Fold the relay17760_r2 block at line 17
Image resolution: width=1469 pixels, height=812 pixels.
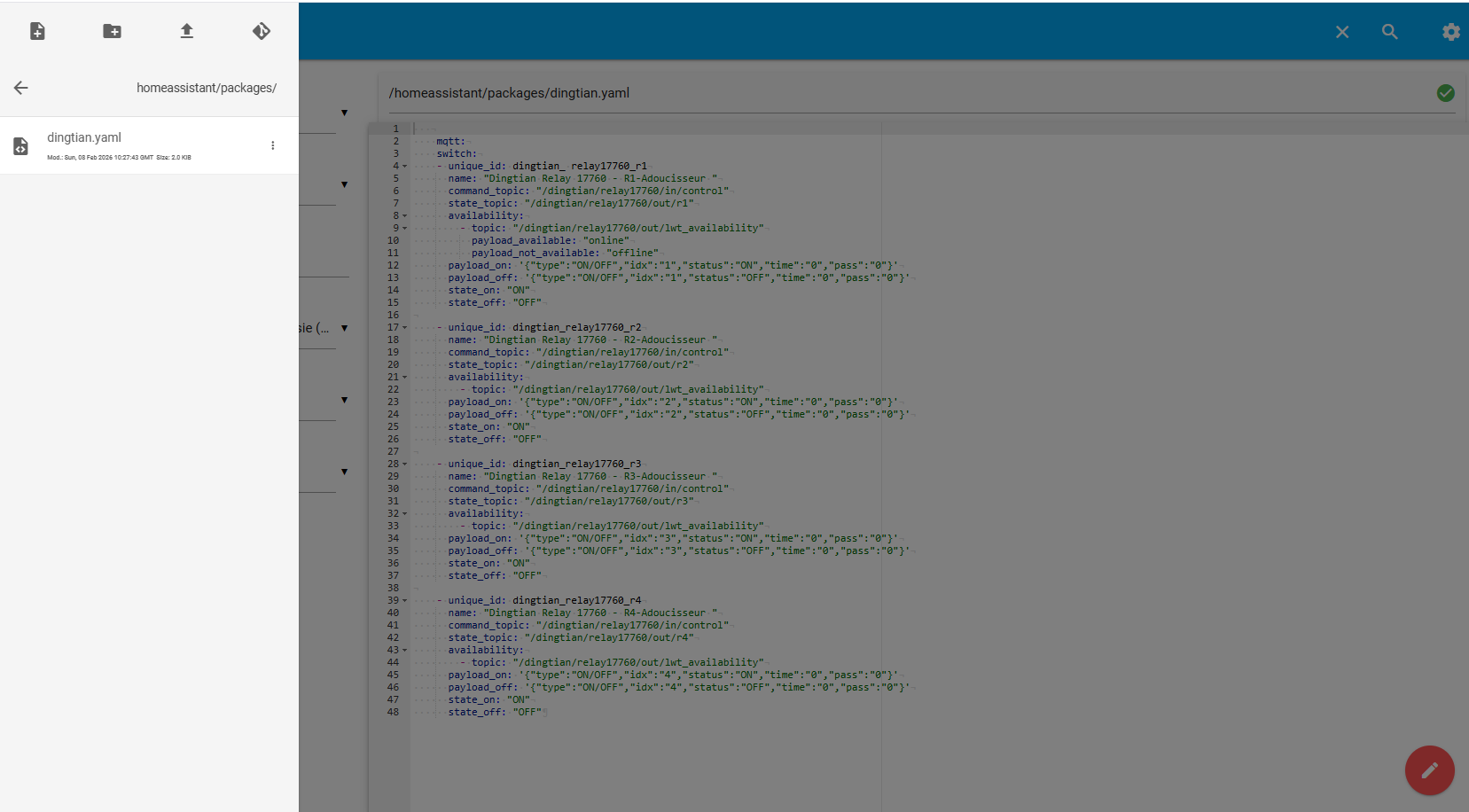pyautogui.click(x=405, y=328)
